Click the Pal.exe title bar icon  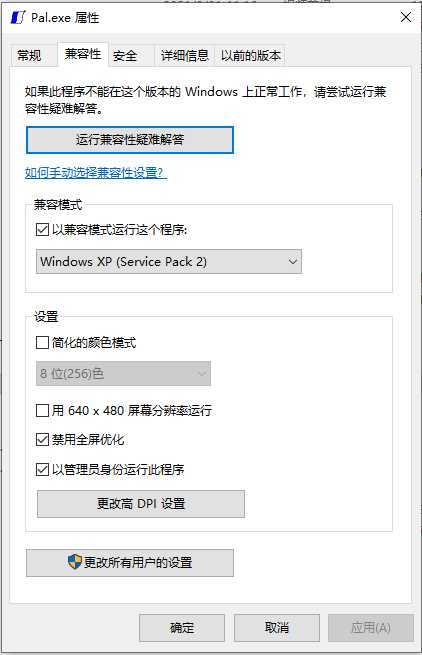(x=18, y=18)
